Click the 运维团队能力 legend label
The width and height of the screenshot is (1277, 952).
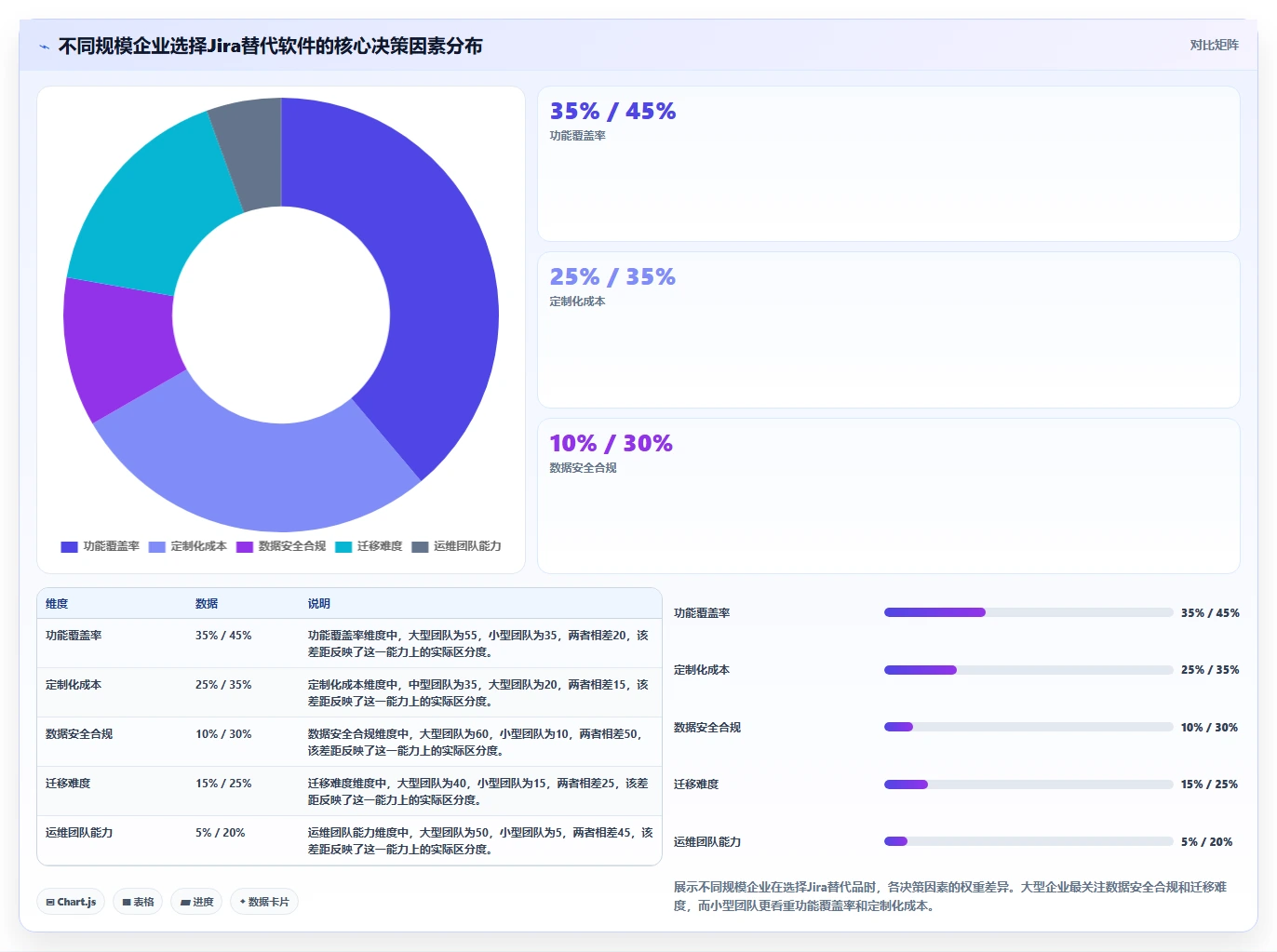pos(467,546)
